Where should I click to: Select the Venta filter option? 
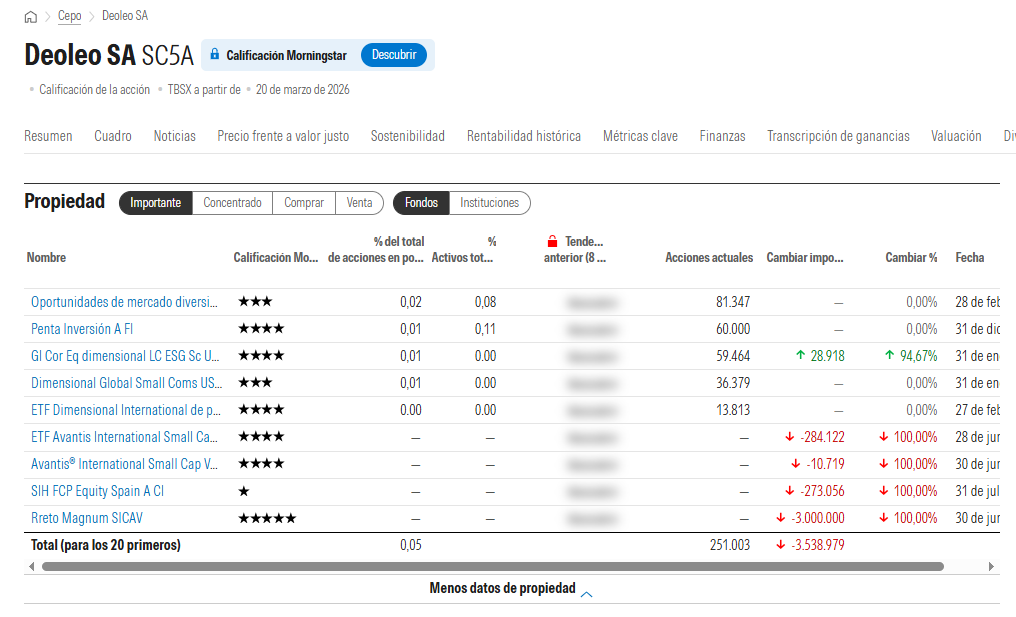click(359, 203)
